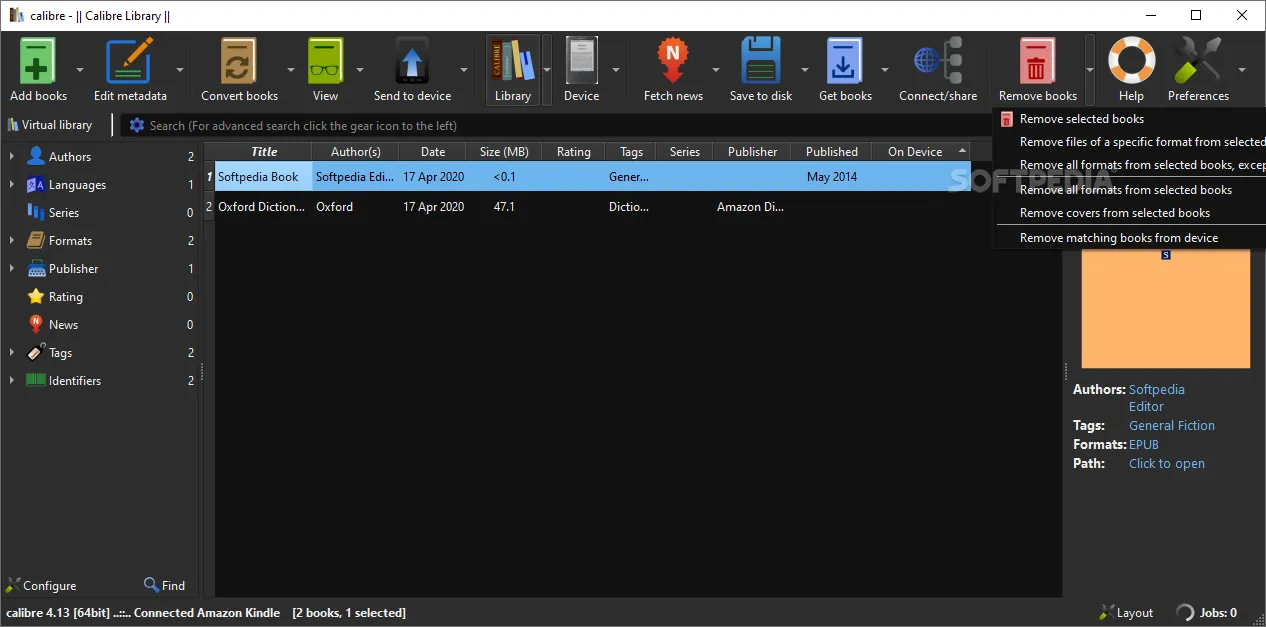The width and height of the screenshot is (1266, 627).
Task: Click the Send to device icon
Action: point(412,62)
